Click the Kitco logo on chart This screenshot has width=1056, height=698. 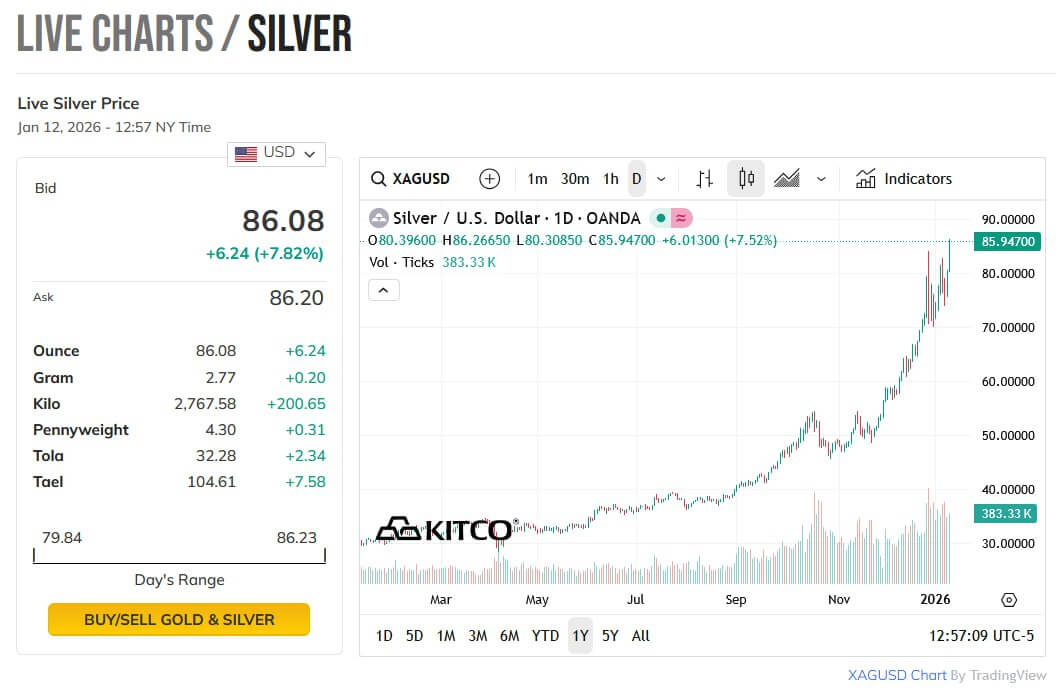(445, 529)
